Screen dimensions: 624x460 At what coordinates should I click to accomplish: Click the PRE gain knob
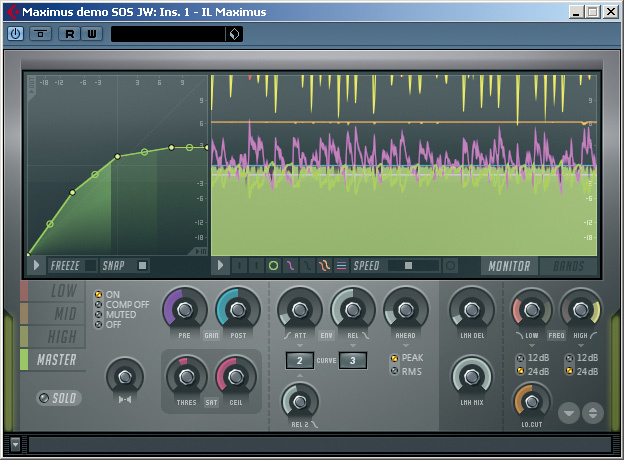[x=185, y=310]
